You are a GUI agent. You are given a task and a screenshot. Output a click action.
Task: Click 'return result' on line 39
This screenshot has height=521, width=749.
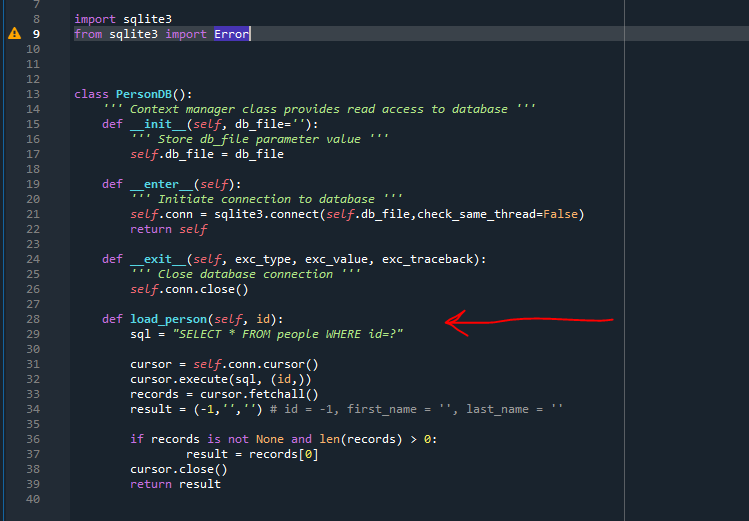[x=175, y=484]
